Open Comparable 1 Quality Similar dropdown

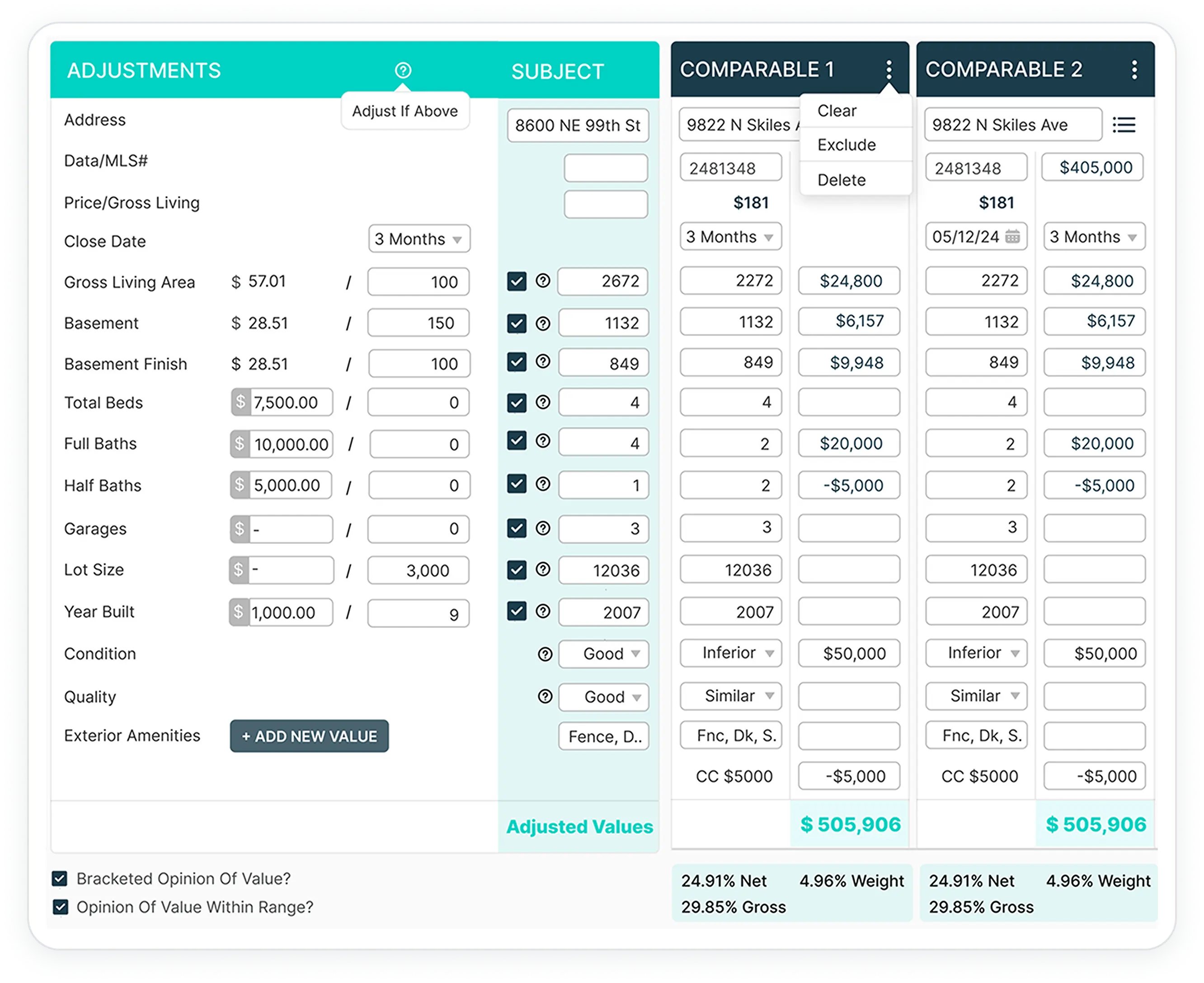[x=730, y=696]
